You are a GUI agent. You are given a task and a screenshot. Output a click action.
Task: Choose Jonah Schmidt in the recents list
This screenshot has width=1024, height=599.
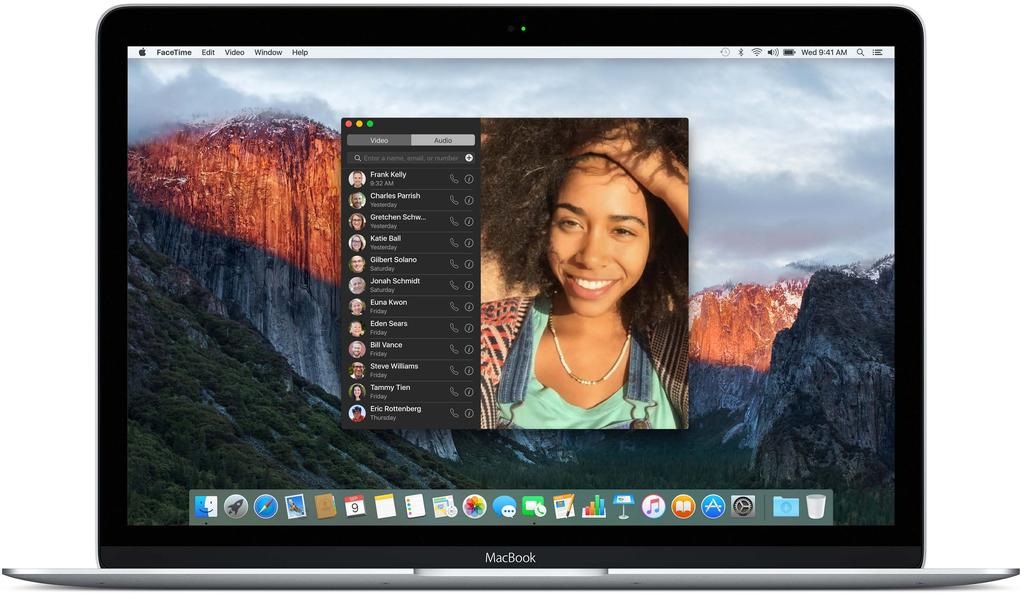[411, 285]
